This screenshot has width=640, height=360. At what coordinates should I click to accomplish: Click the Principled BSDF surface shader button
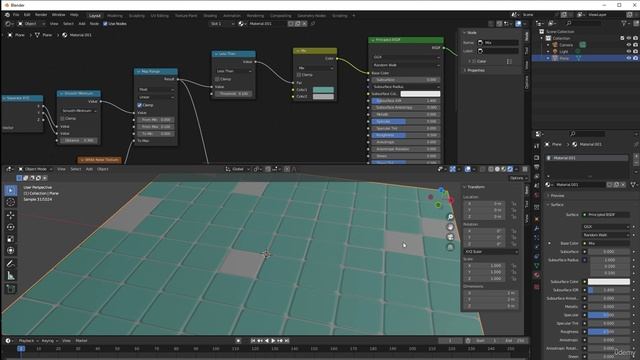(606, 214)
